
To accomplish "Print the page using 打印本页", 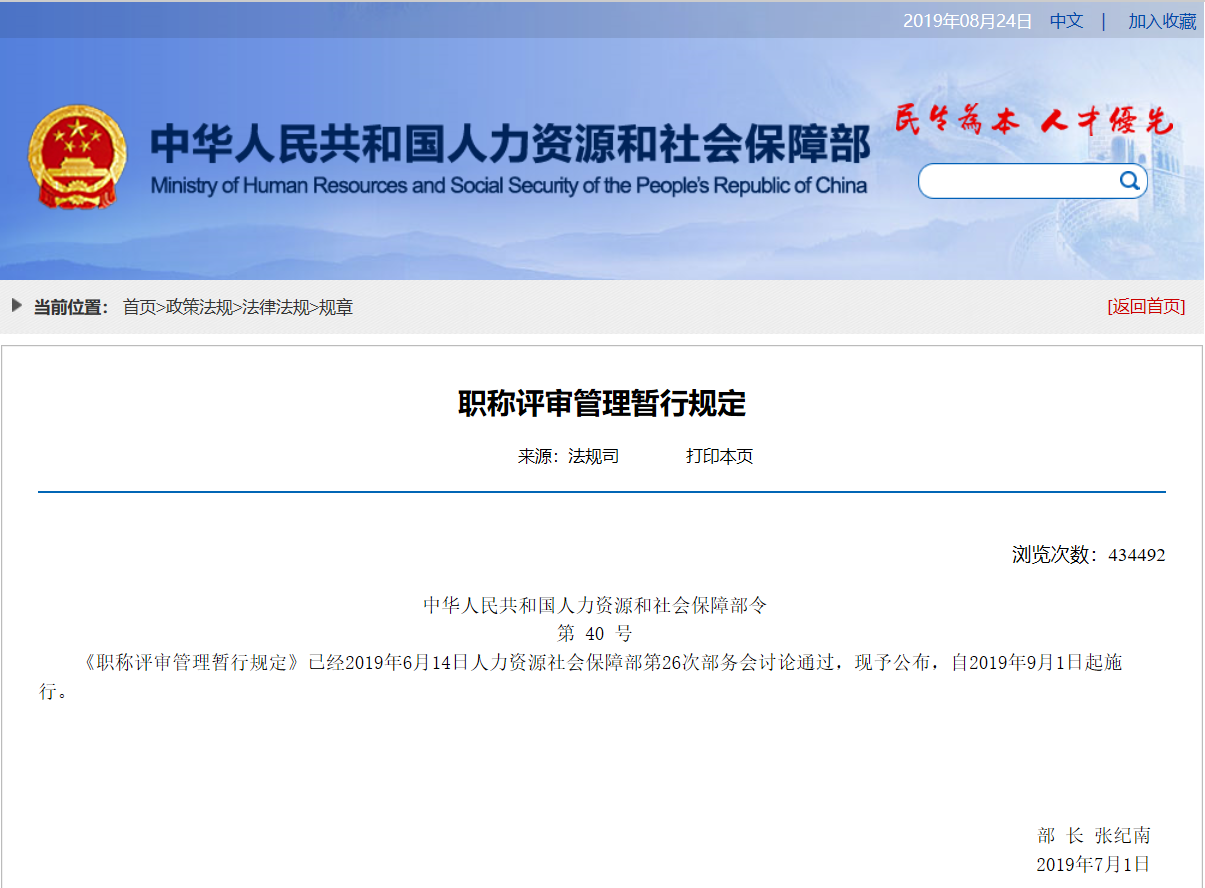I will pos(719,456).
